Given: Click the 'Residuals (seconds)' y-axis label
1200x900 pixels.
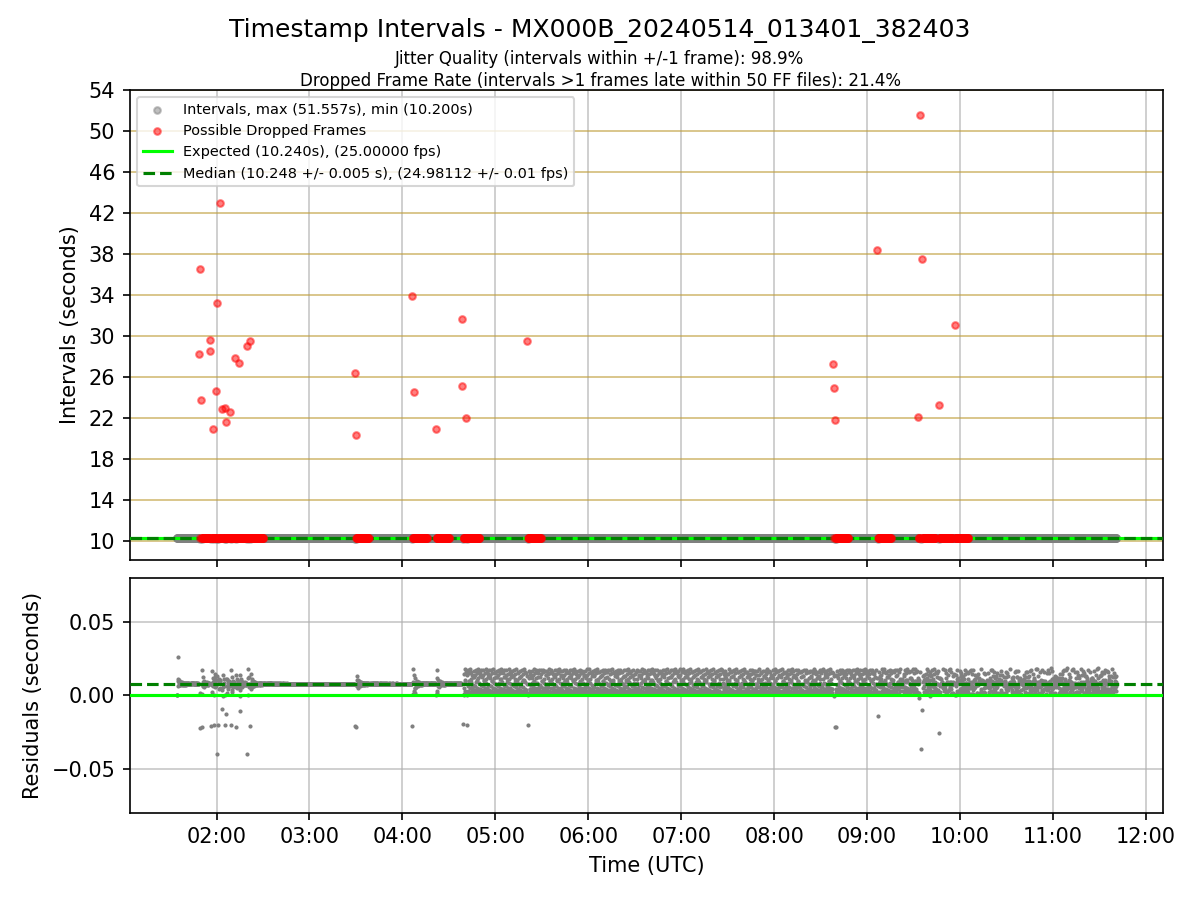Looking at the screenshot, I should 32,696.
